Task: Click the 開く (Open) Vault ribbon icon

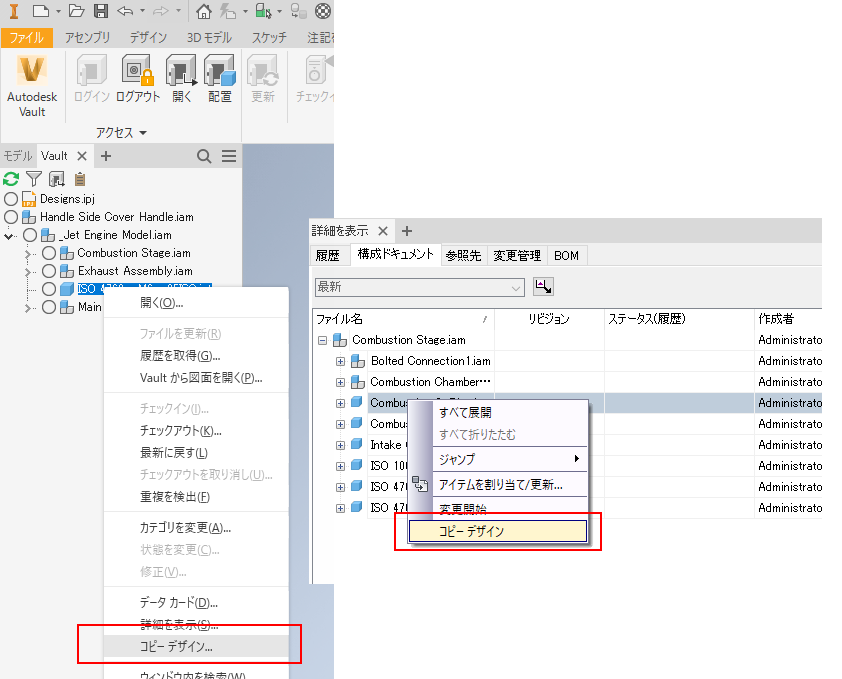Action: click(182, 78)
